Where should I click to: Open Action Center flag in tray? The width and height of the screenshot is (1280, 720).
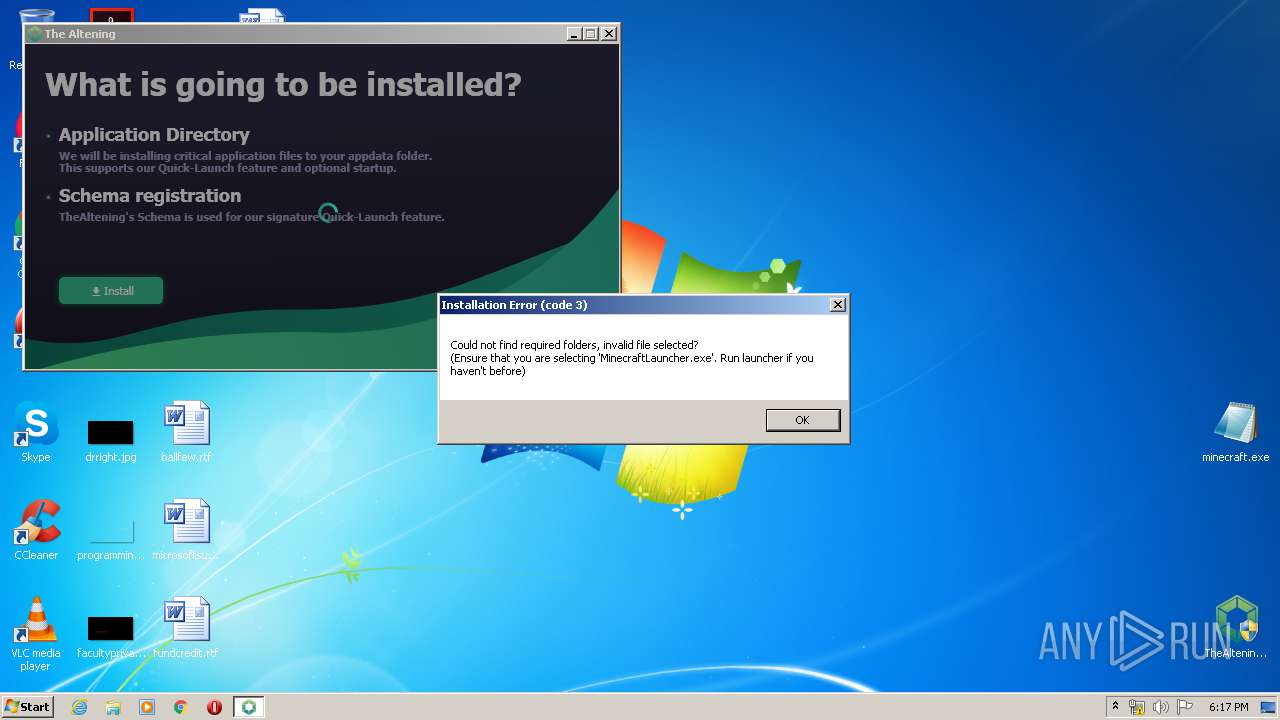point(1184,707)
